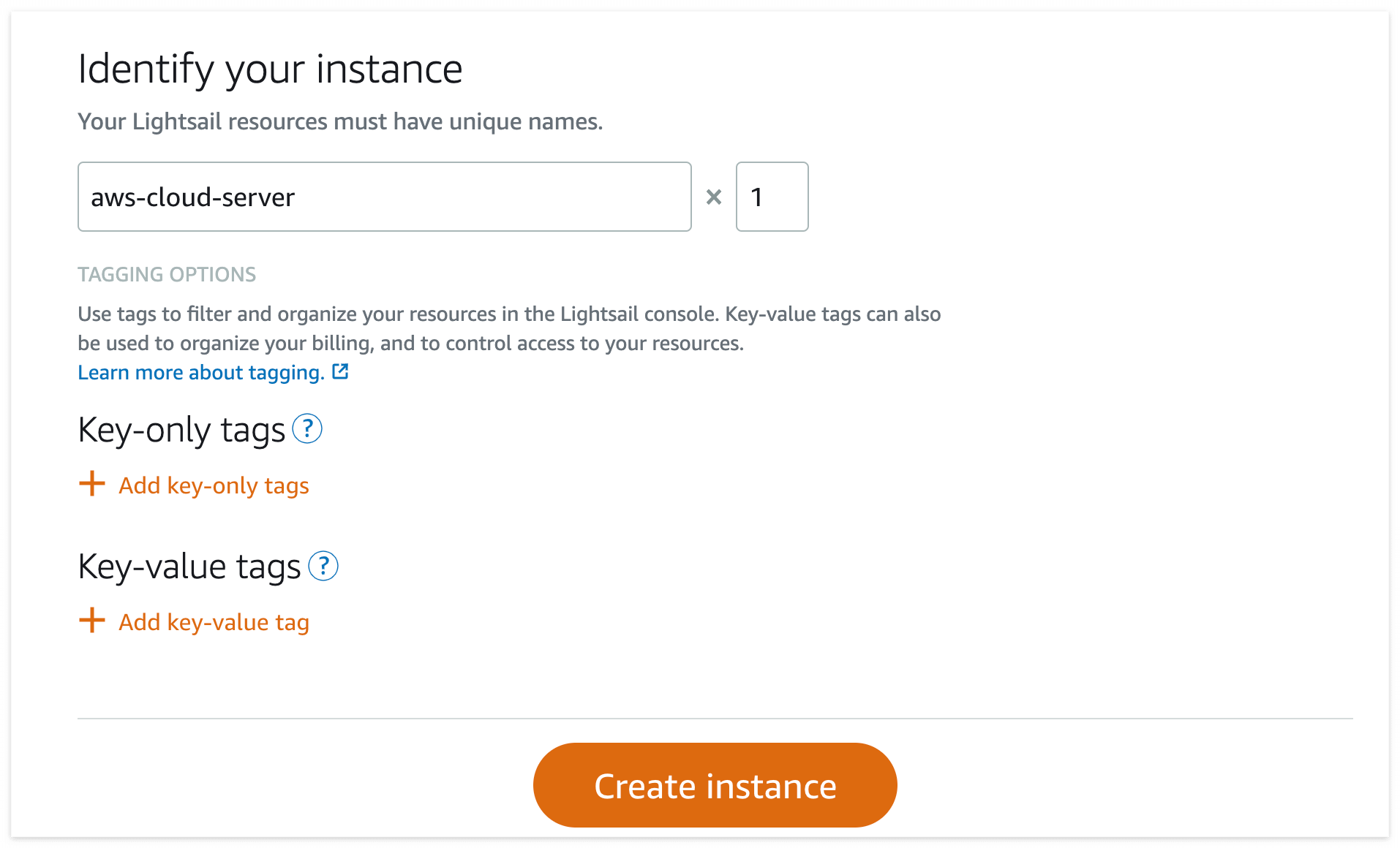The width and height of the screenshot is (1400, 848).
Task: Click the multiplication symbol beside the name field
Action: [x=714, y=197]
